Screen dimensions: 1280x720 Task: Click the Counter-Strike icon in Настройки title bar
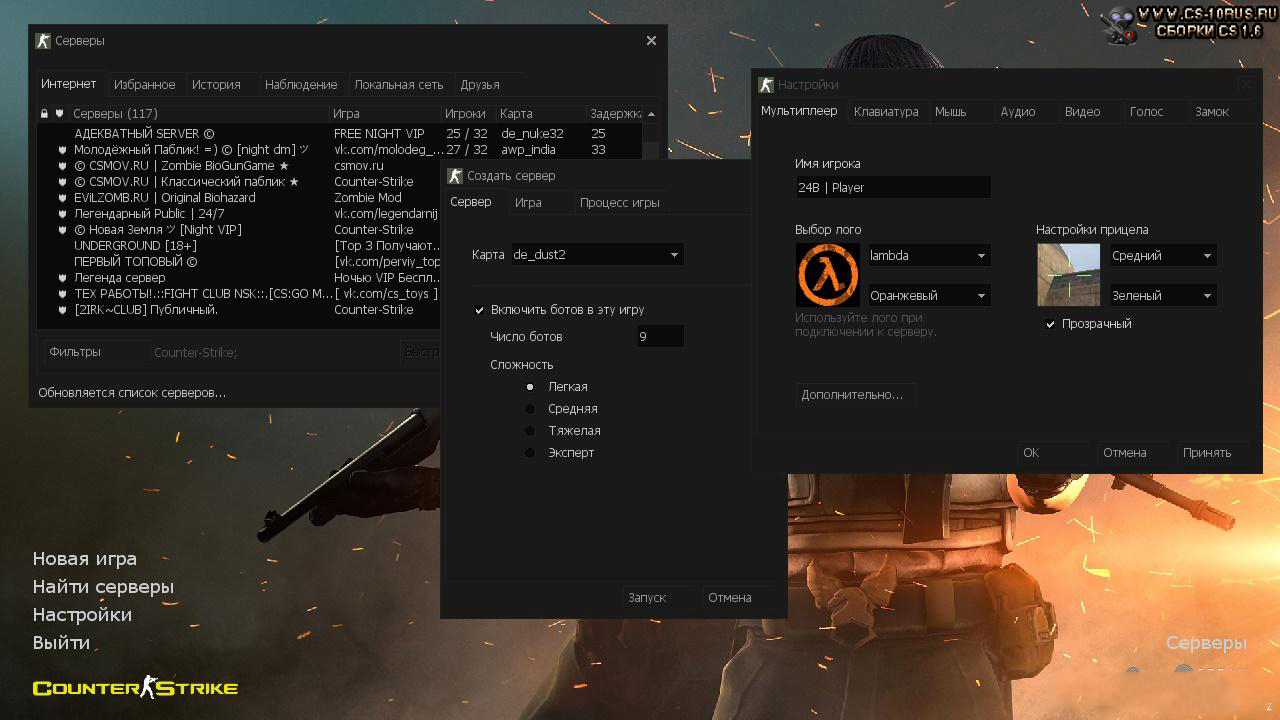coord(766,85)
